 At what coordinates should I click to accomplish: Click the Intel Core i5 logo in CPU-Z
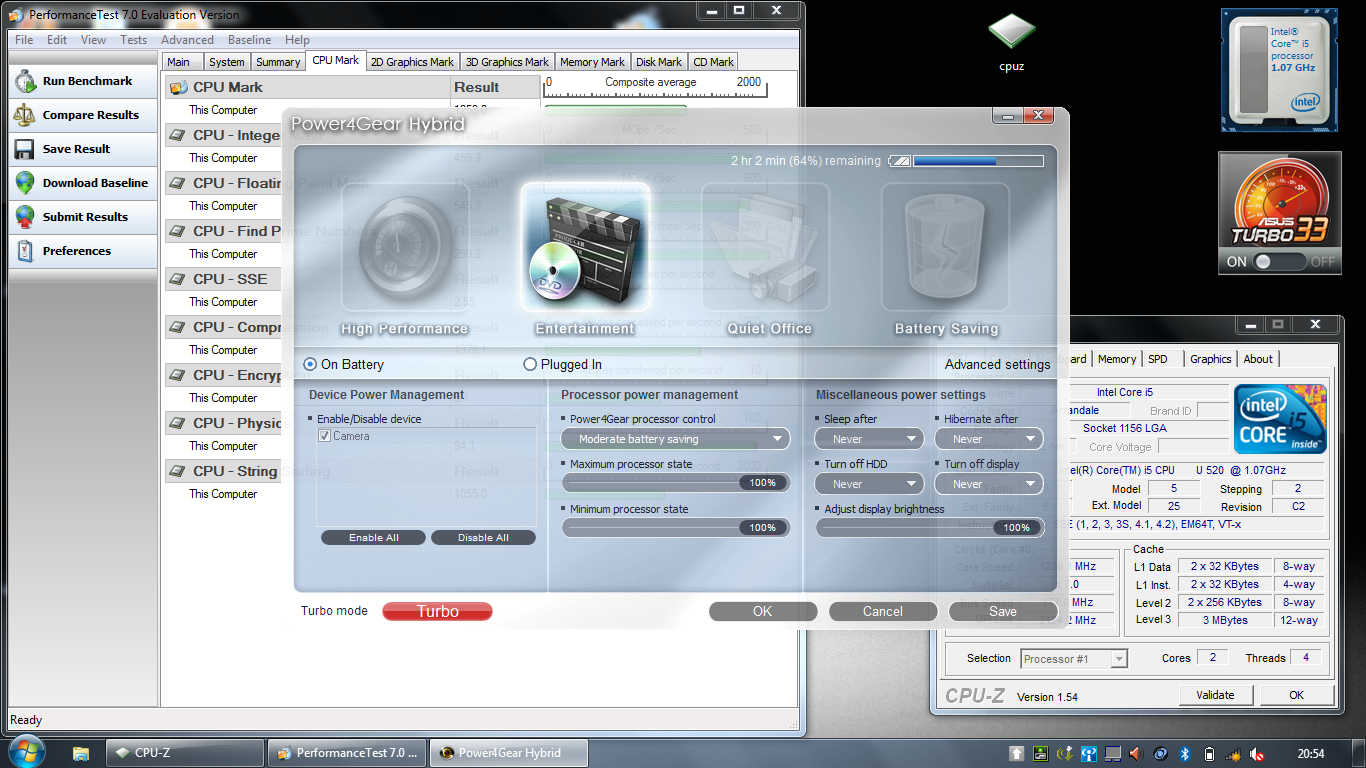(1281, 419)
